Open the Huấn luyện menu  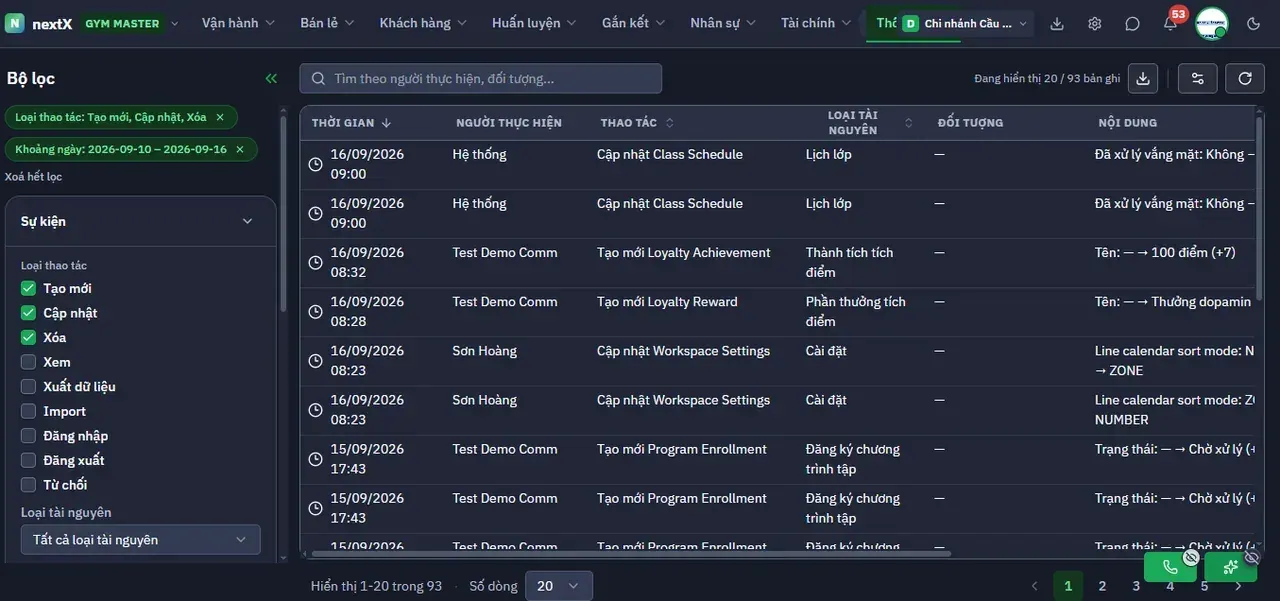point(534,23)
